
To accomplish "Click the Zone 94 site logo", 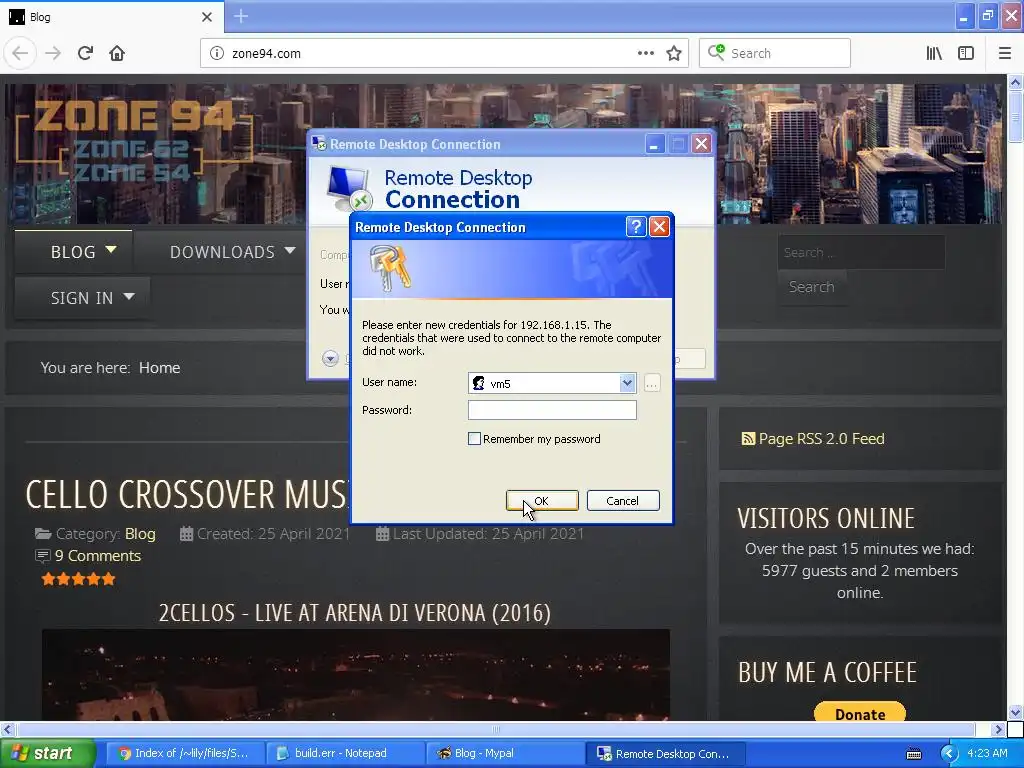I will (134, 140).
